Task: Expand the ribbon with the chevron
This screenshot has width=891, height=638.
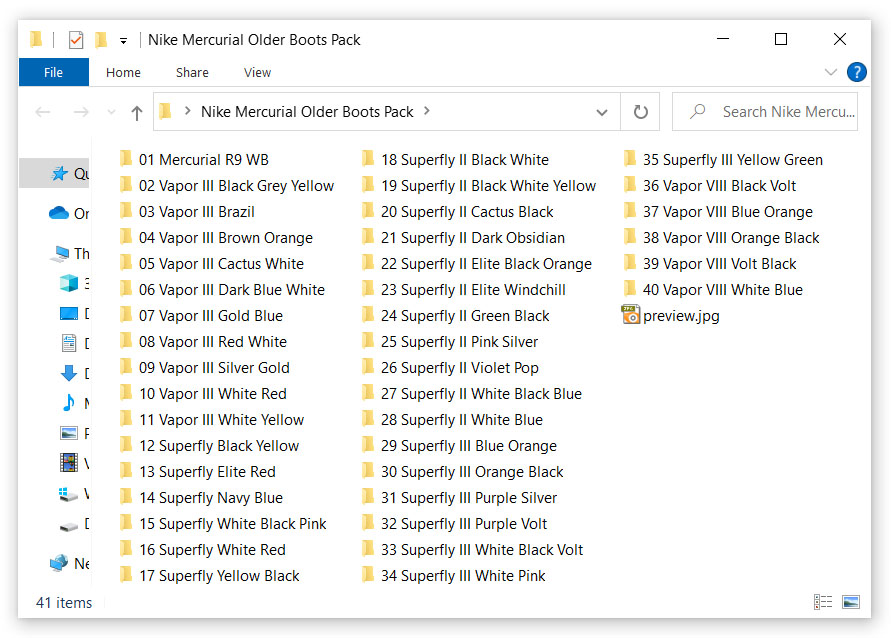Action: (831, 72)
